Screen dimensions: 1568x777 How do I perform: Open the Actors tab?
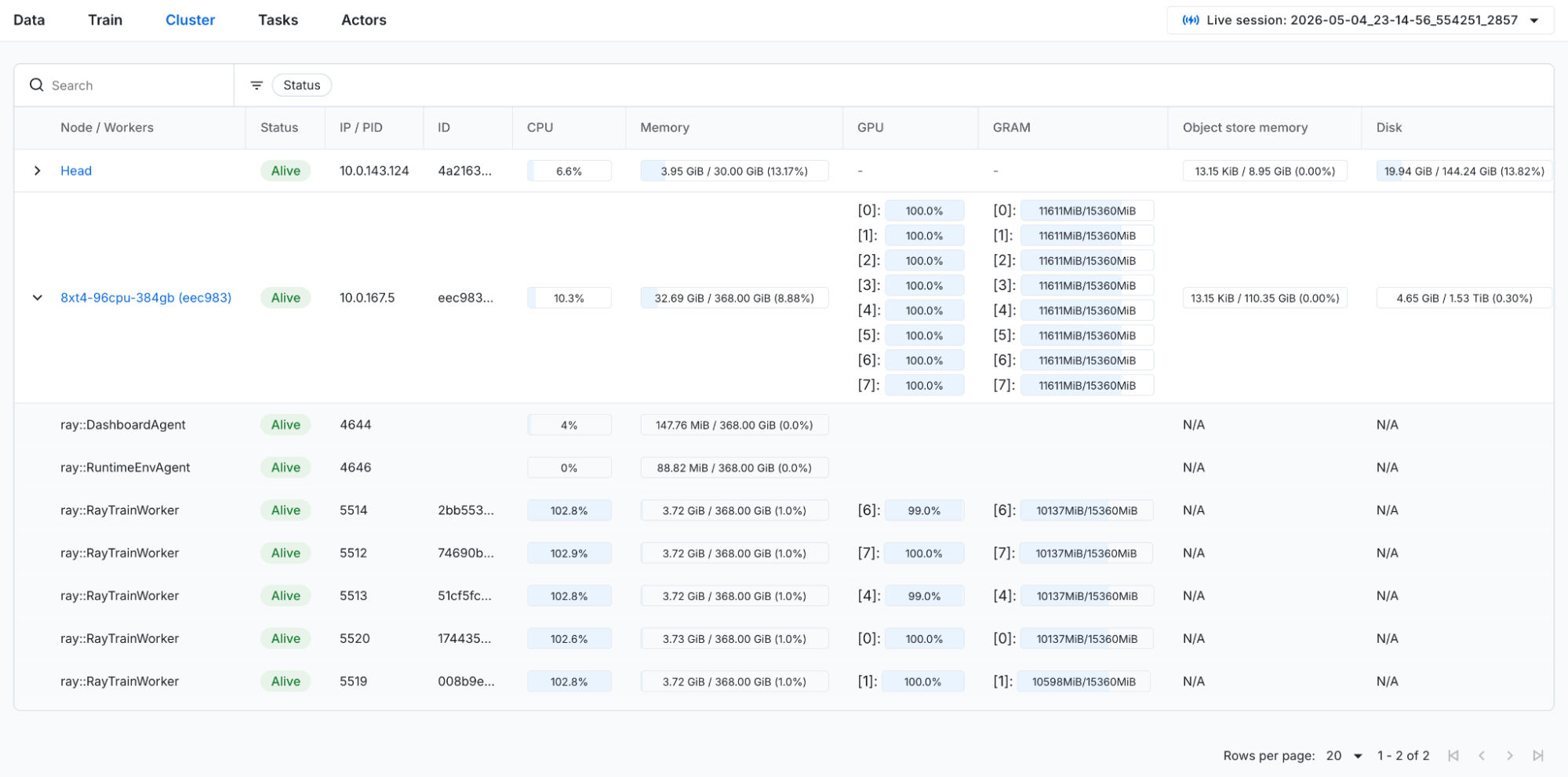click(x=363, y=20)
